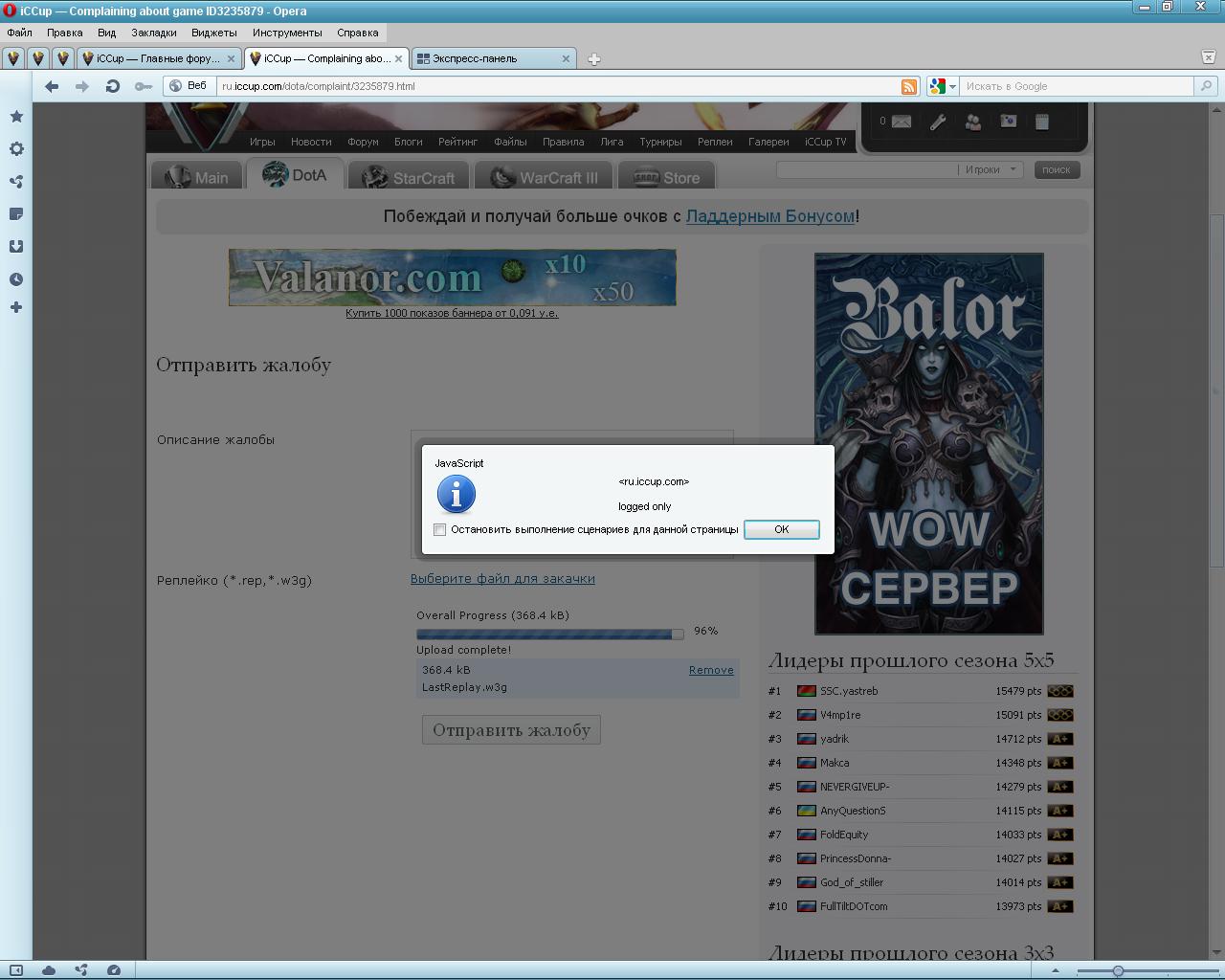The width and height of the screenshot is (1225, 980).
Task: Open the Инструменты menu
Action: (x=287, y=33)
